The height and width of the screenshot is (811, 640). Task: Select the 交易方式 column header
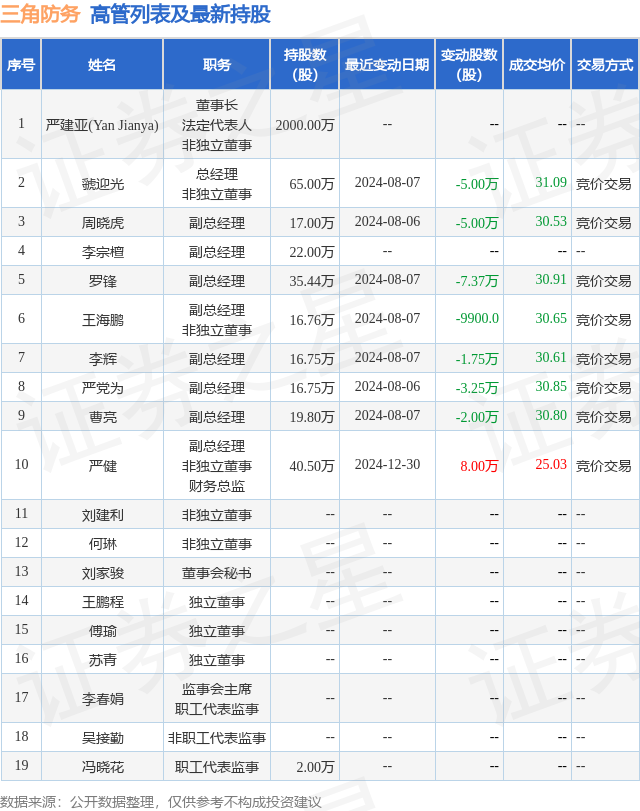604,65
